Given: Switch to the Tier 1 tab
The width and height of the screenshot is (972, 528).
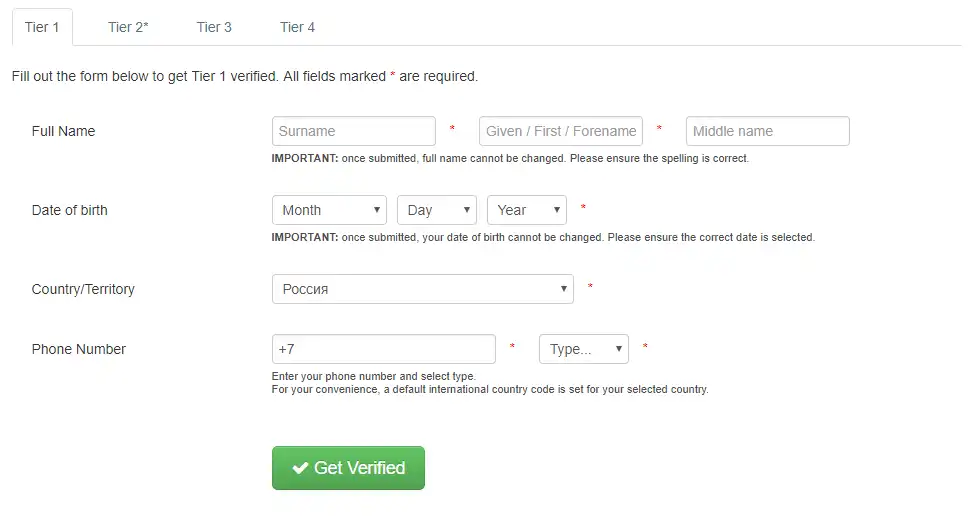Looking at the screenshot, I should [x=42, y=27].
